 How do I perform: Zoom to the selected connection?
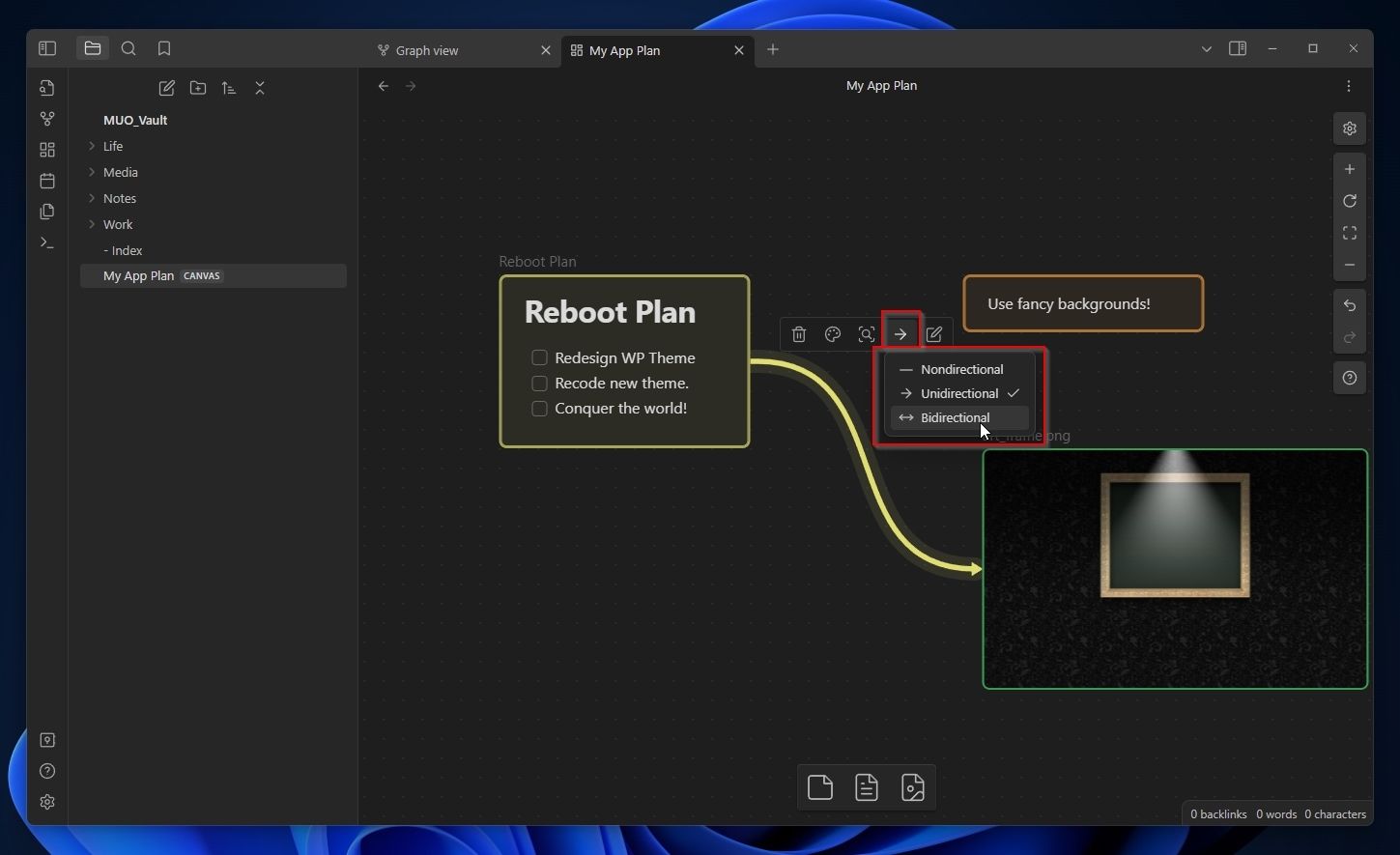tap(867, 334)
